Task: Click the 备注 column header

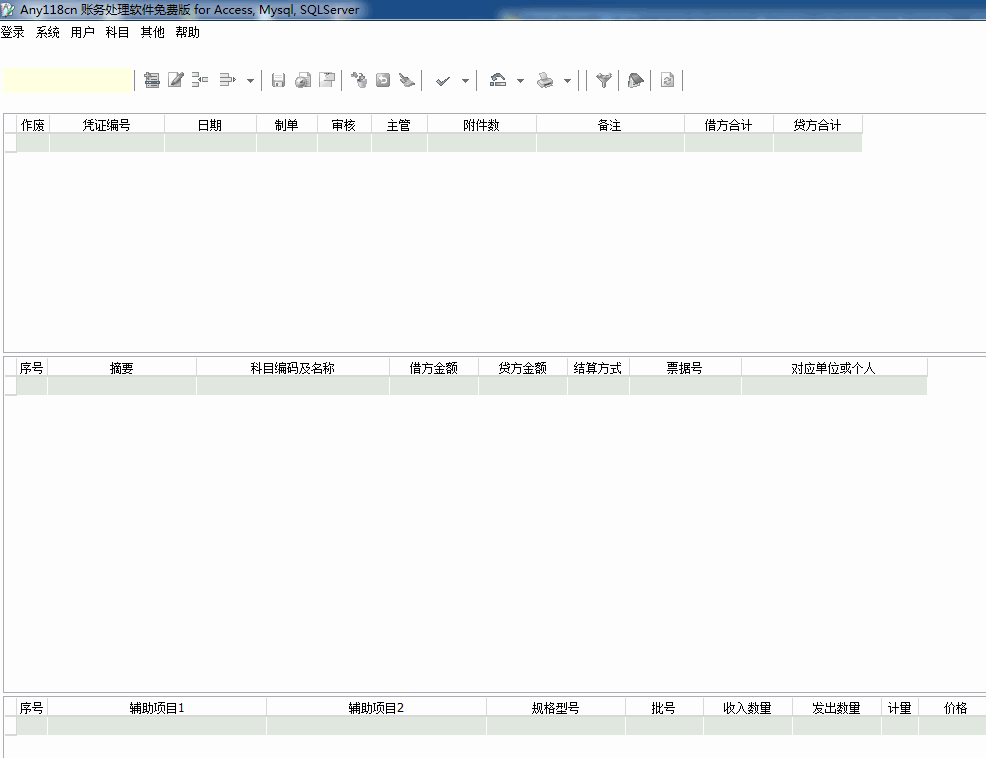Action: point(610,125)
